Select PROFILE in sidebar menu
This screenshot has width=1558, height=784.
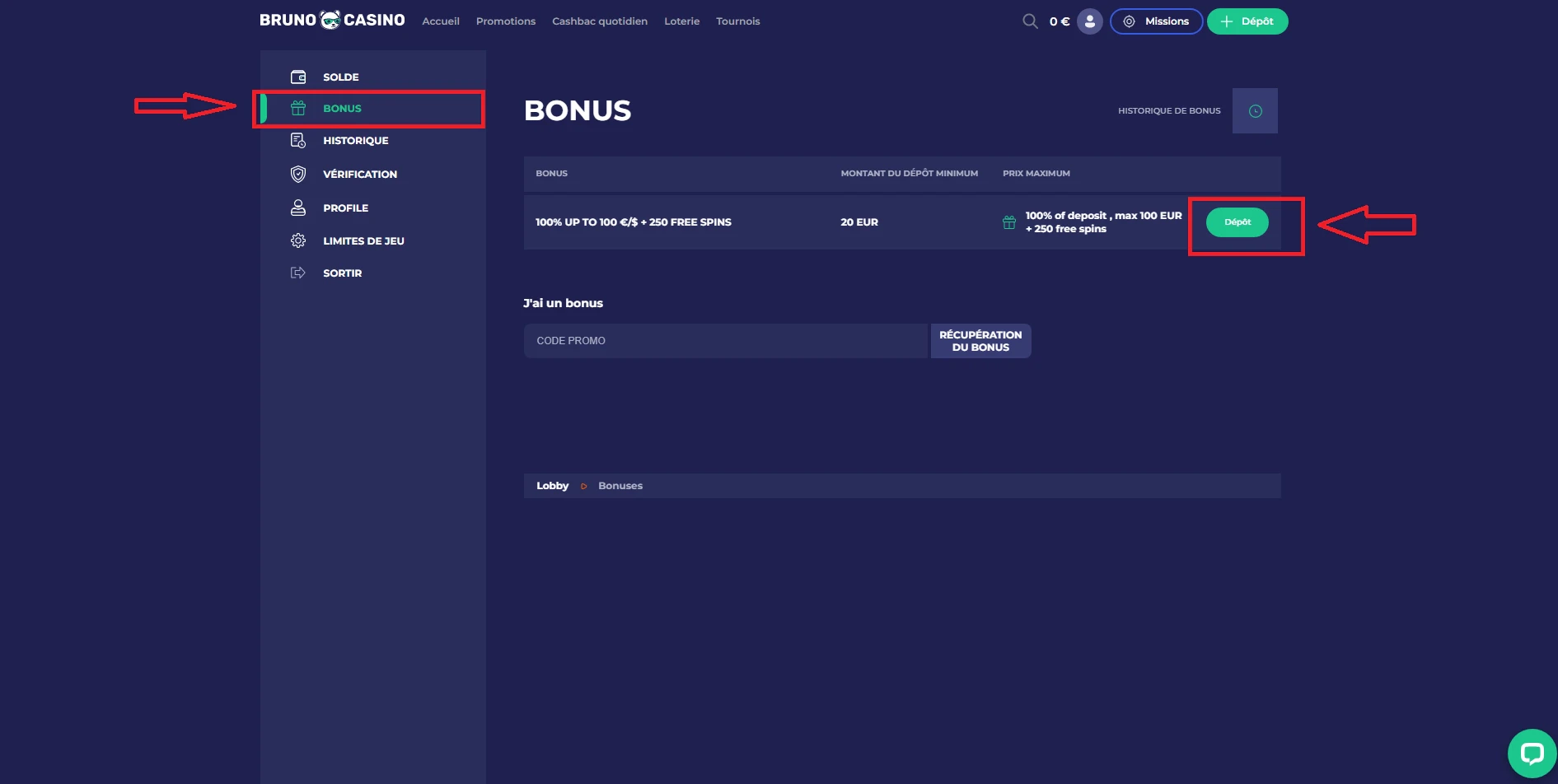click(x=346, y=208)
